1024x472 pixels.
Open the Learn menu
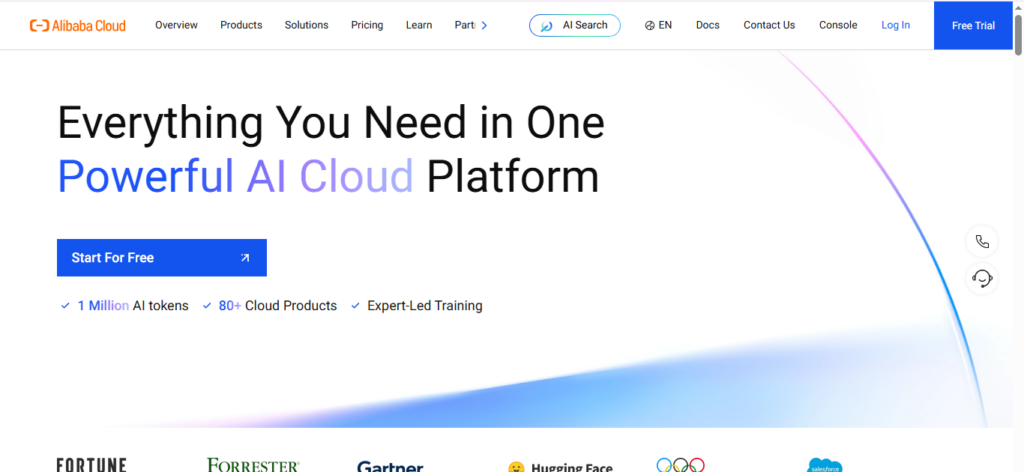click(x=419, y=25)
